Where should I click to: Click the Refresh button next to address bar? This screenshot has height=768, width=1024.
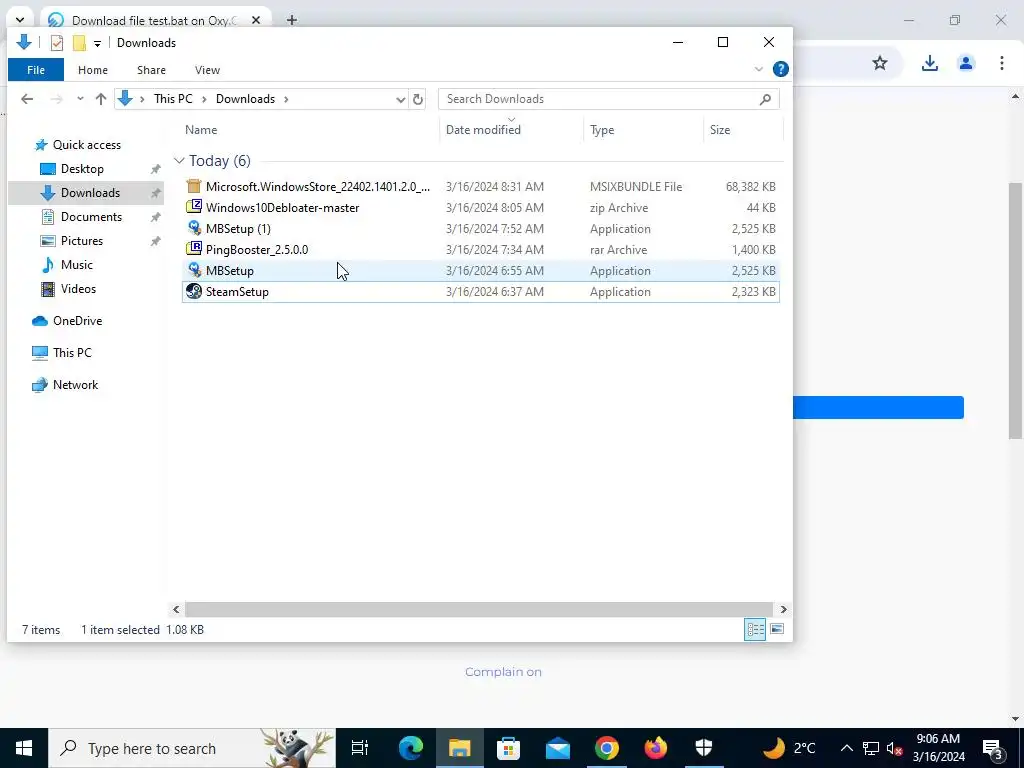[418, 99]
